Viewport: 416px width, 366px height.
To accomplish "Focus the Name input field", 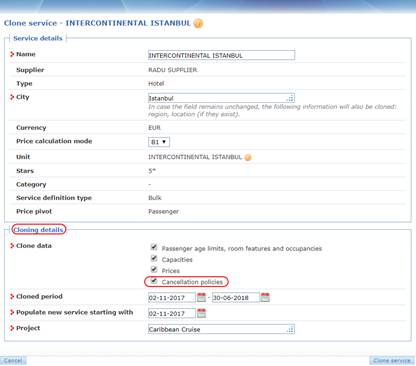I will click(221, 55).
